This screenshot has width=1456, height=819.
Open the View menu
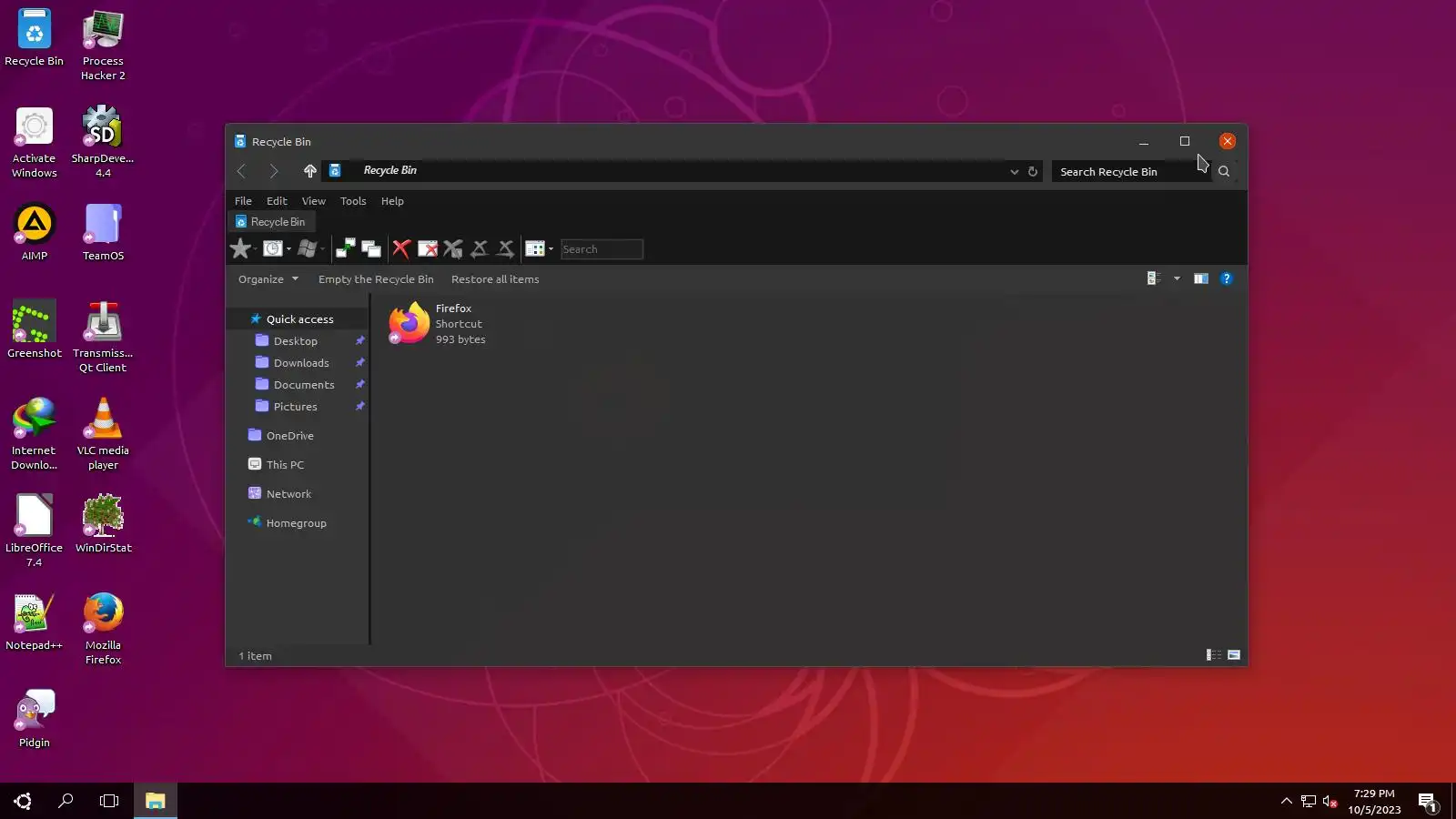[313, 201]
